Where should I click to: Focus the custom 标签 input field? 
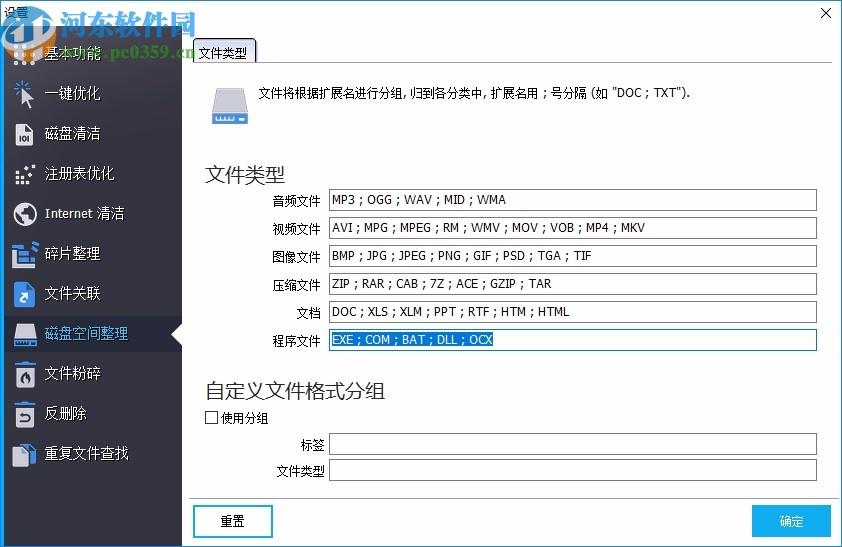coord(572,444)
